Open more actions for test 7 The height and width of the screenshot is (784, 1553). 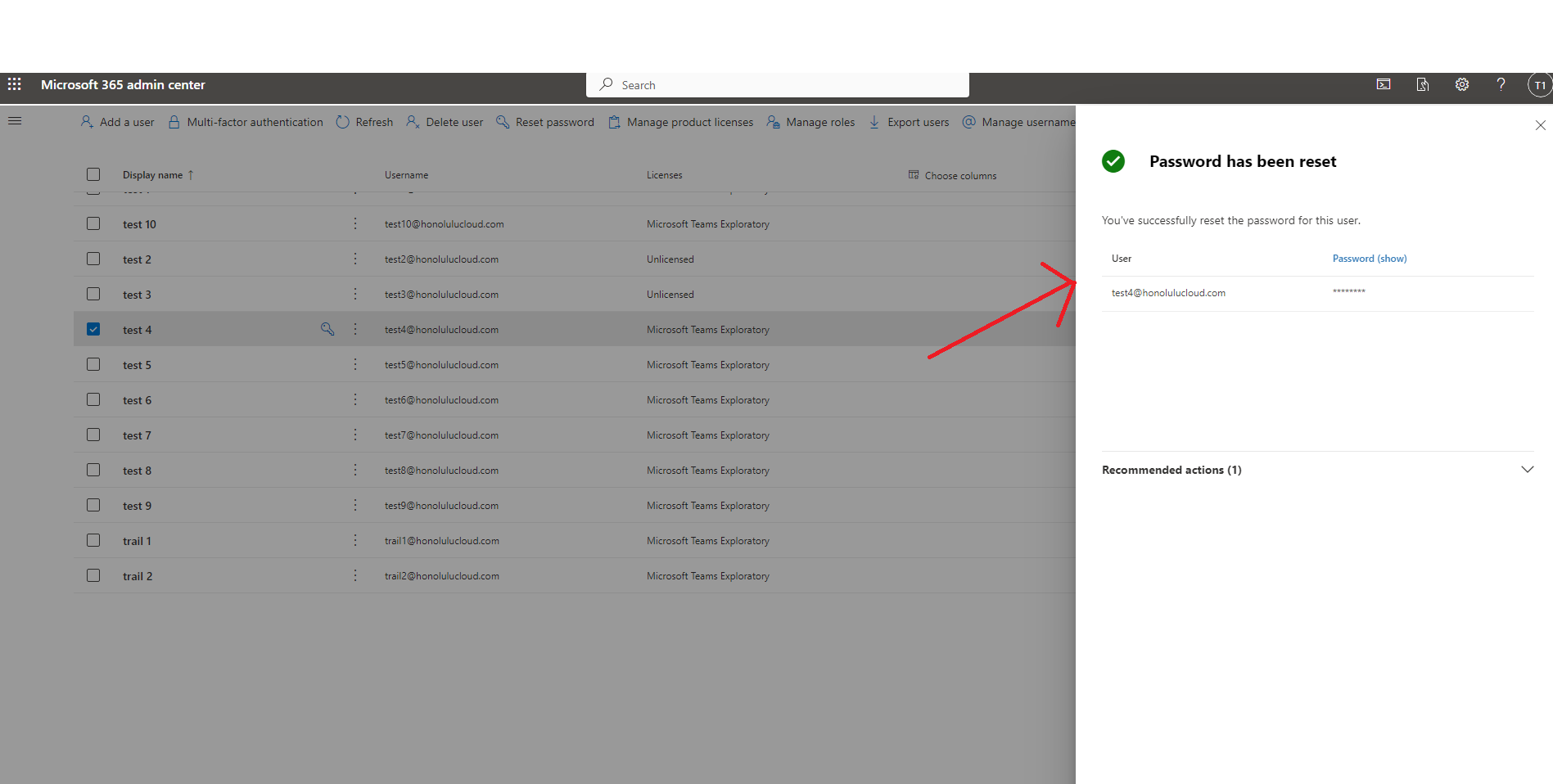[355, 435]
